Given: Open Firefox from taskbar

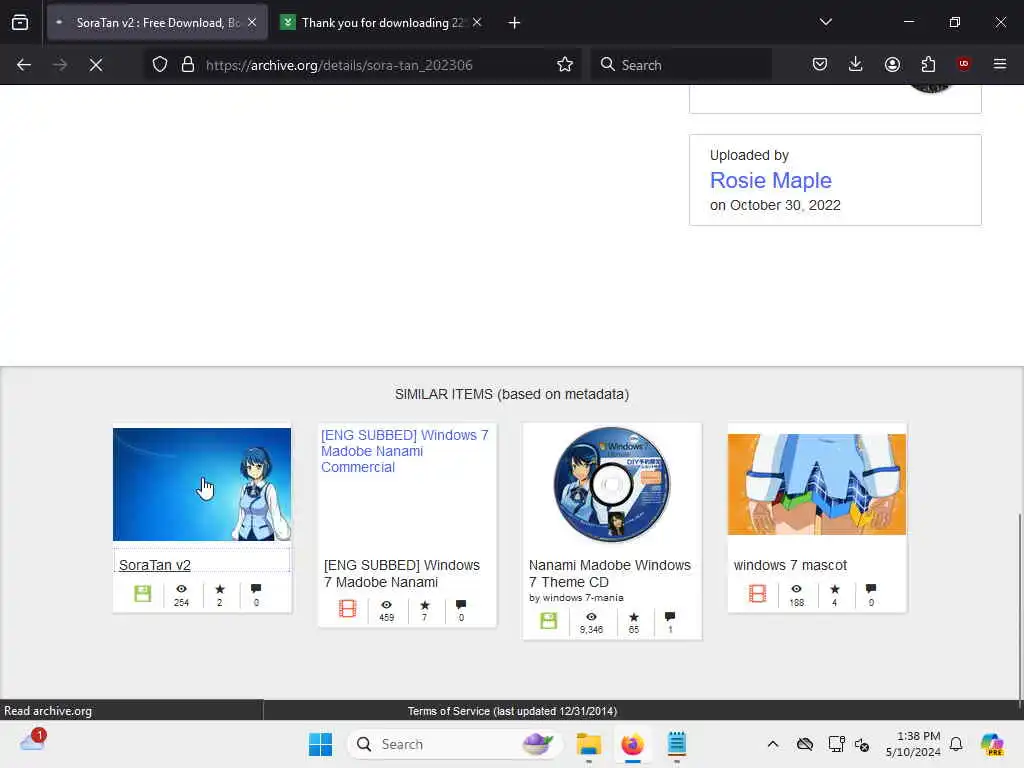Looking at the screenshot, I should pos(632,744).
